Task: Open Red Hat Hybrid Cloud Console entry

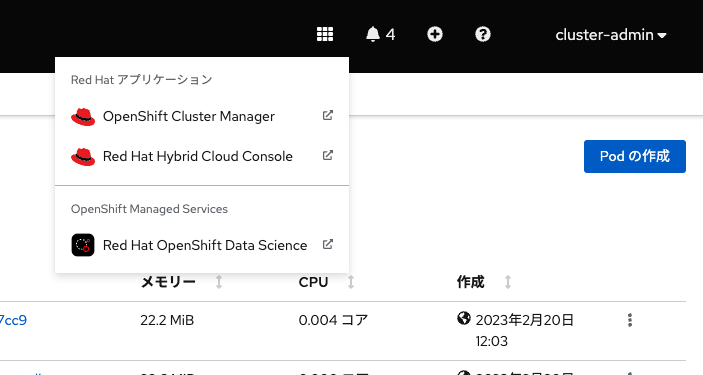Action: click(202, 156)
